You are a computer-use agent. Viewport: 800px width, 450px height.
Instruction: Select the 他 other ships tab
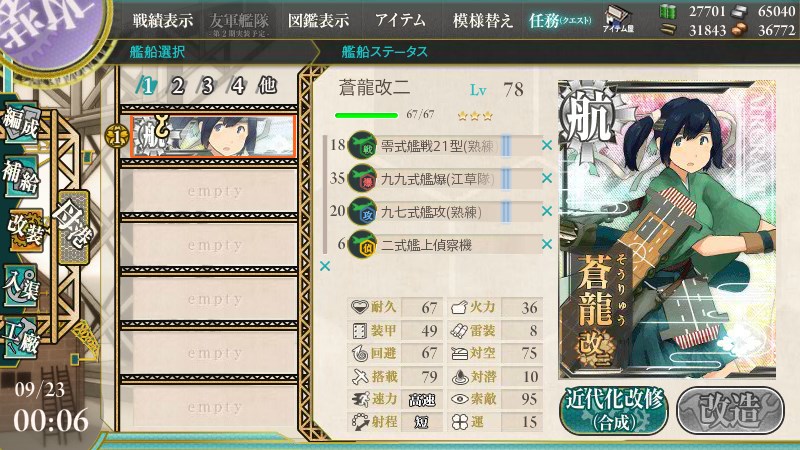(x=267, y=86)
